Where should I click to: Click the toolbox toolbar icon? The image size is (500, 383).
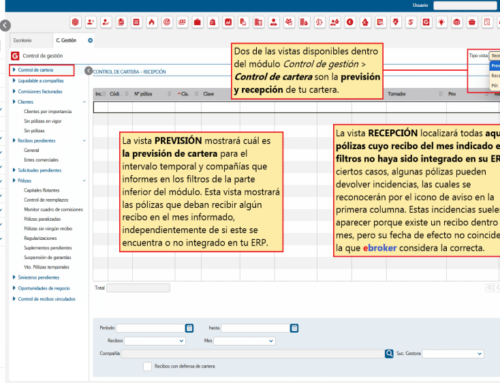pos(472,22)
